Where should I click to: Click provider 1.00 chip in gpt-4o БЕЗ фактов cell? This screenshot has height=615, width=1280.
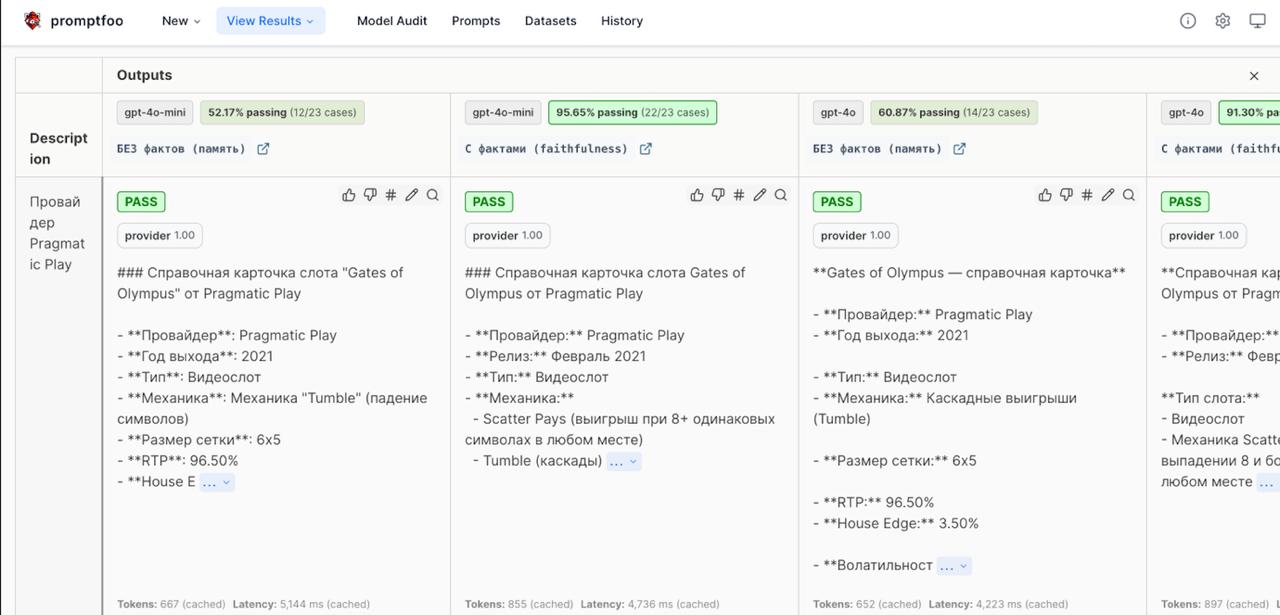click(856, 236)
